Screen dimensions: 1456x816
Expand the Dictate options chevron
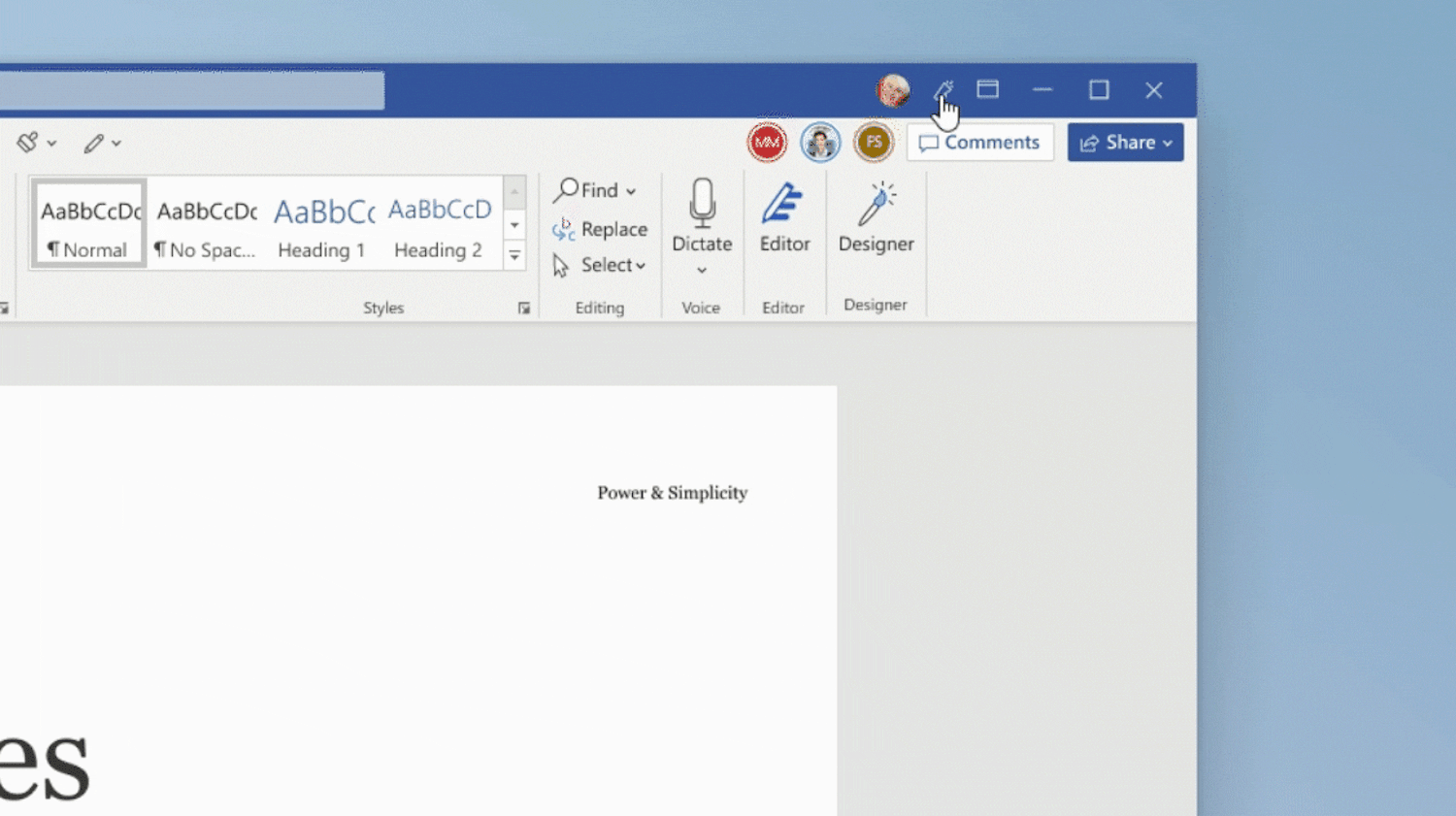pyautogui.click(x=701, y=270)
